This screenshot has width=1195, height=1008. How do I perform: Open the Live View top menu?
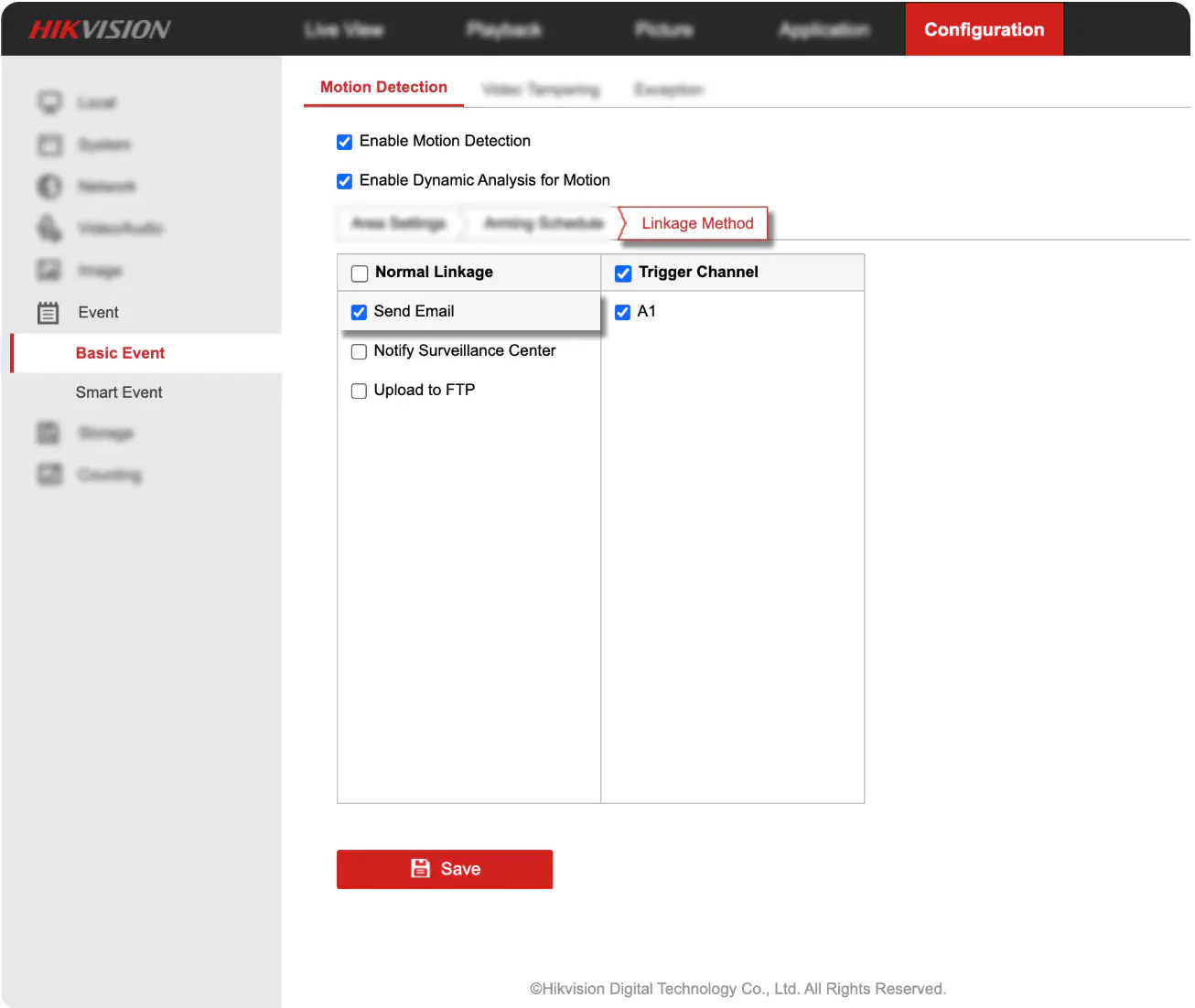pos(344,29)
